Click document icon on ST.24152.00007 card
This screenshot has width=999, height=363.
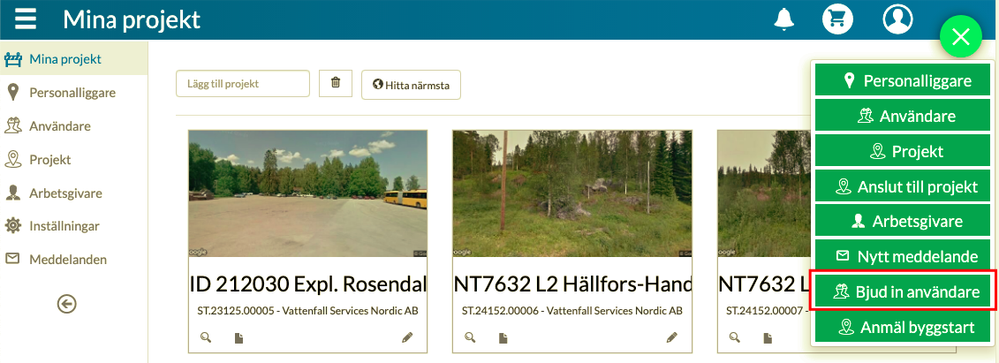768,338
